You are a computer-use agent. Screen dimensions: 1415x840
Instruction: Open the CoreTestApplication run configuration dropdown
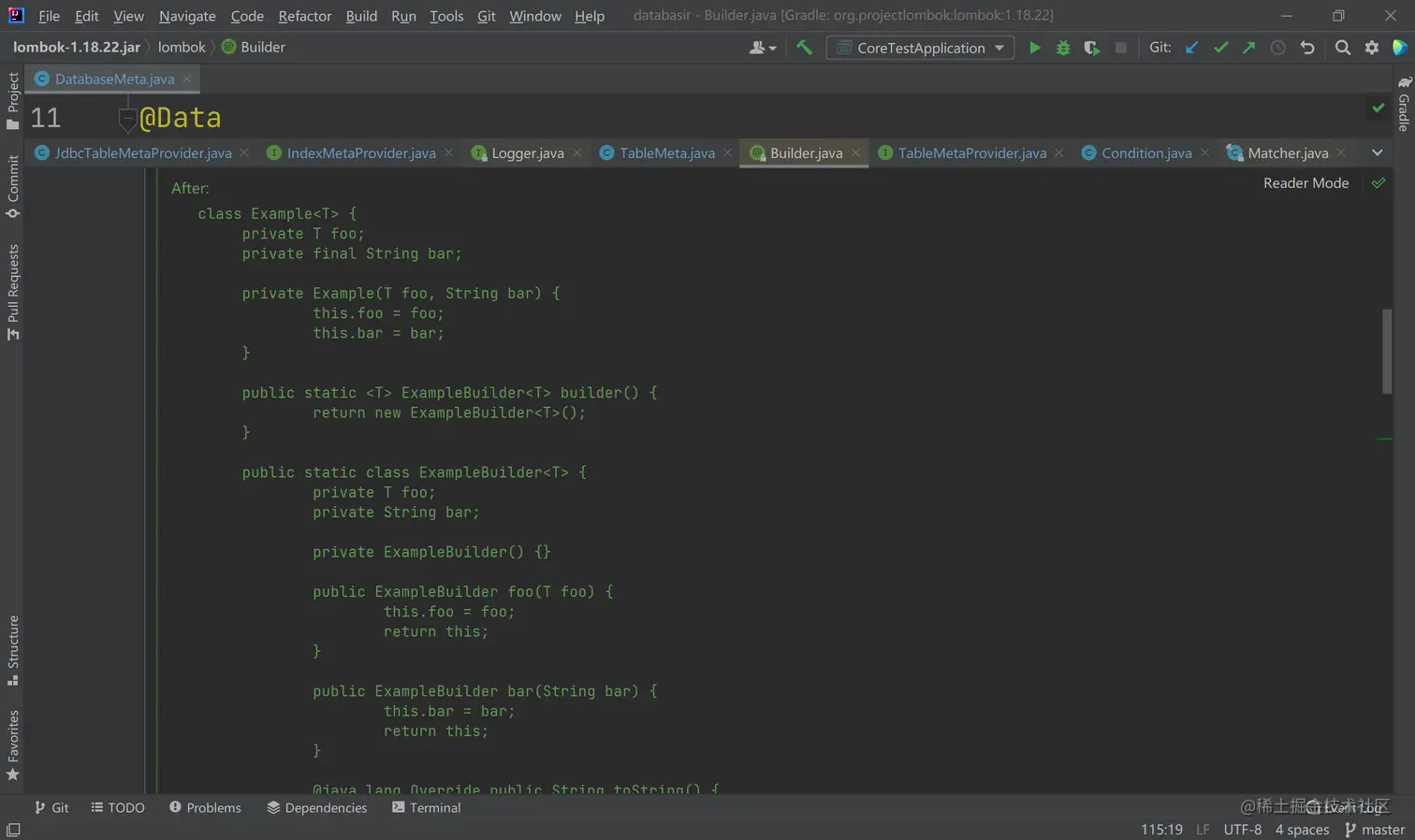point(920,48)
